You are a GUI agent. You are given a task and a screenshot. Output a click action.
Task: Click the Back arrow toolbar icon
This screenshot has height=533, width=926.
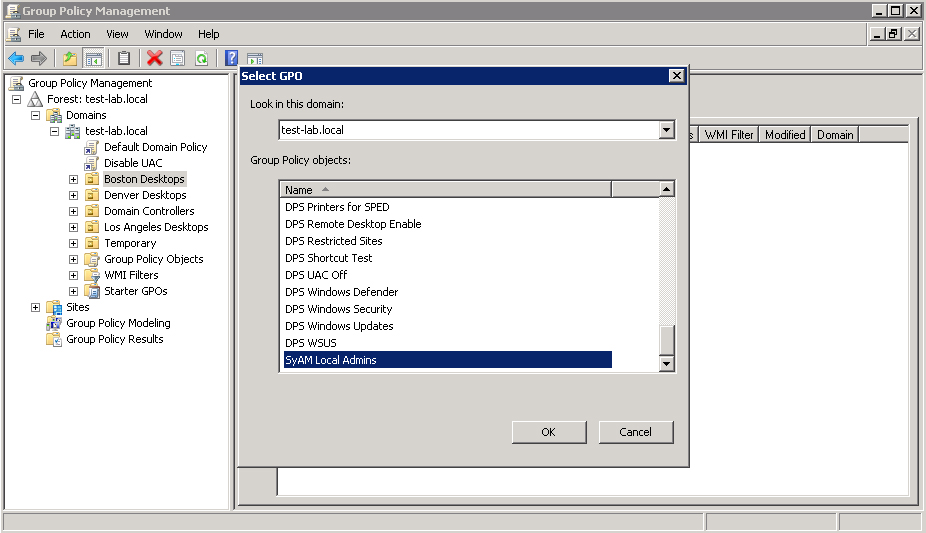[16, 59]
